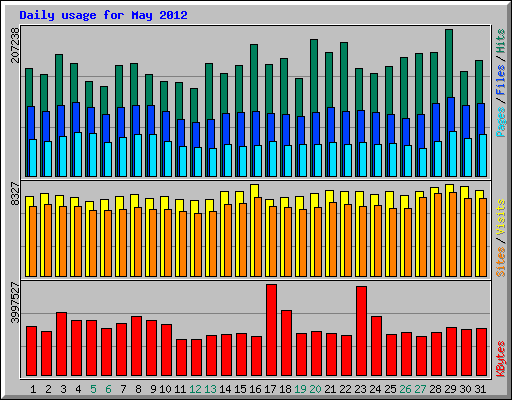Viewport: 512px width, 400px height.
Task: Select the tallest red KBytes bar, day 17
Action: [271, 330]
